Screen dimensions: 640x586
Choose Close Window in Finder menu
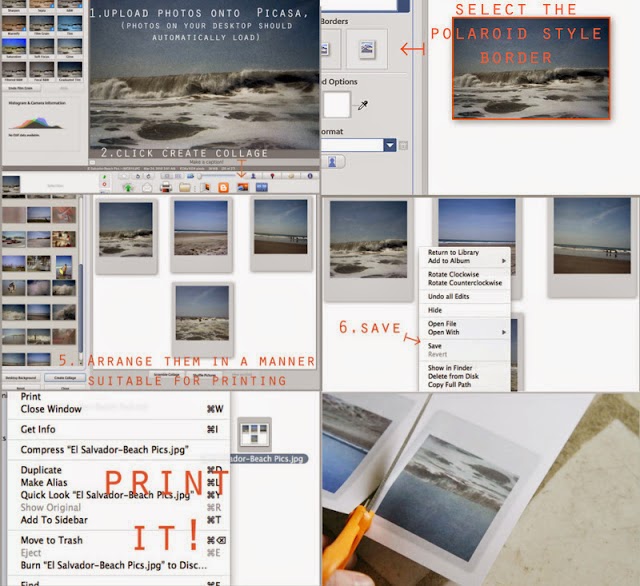118,409
